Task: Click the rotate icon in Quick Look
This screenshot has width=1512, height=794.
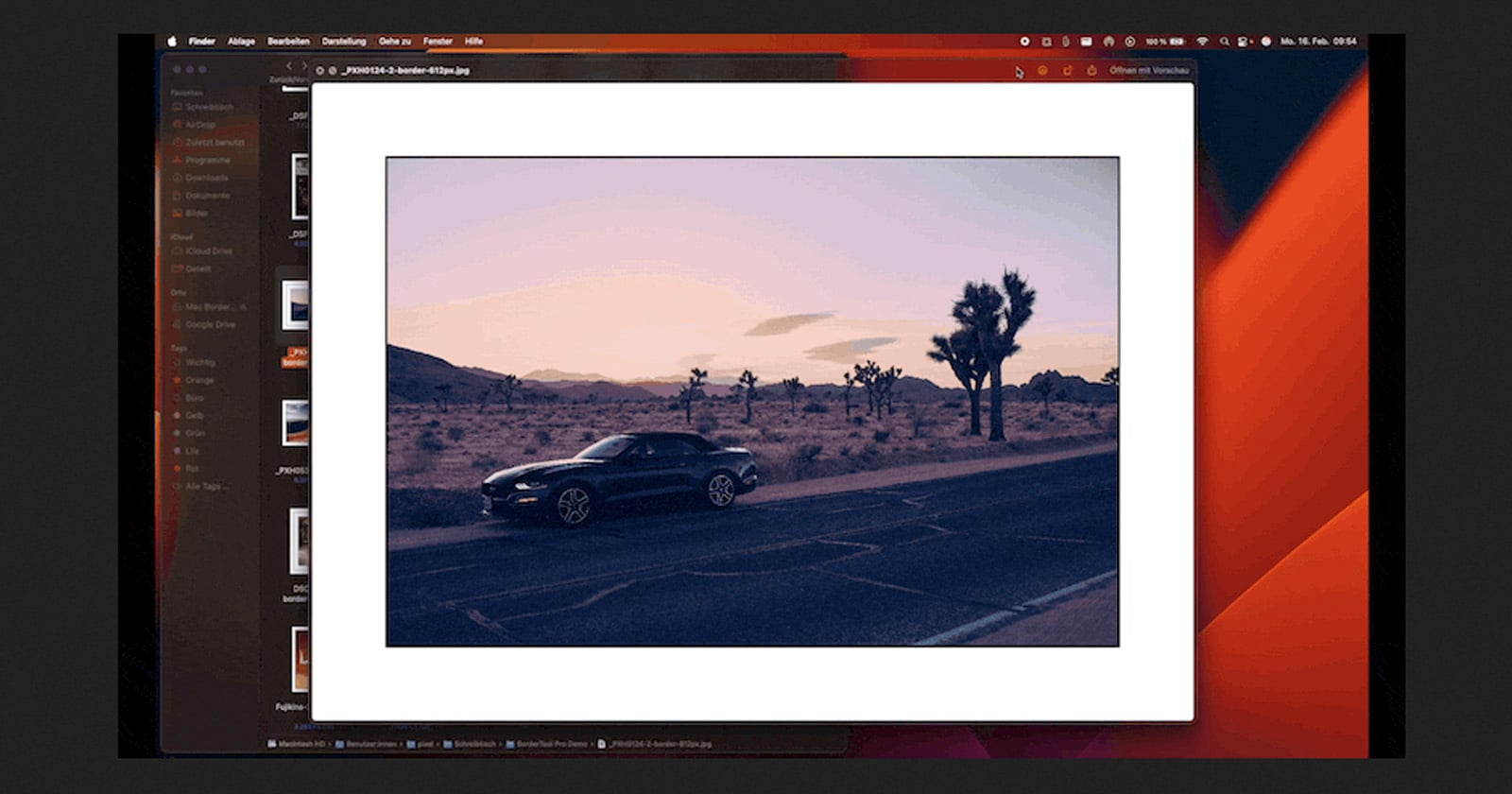Action: pos(1068,71)
